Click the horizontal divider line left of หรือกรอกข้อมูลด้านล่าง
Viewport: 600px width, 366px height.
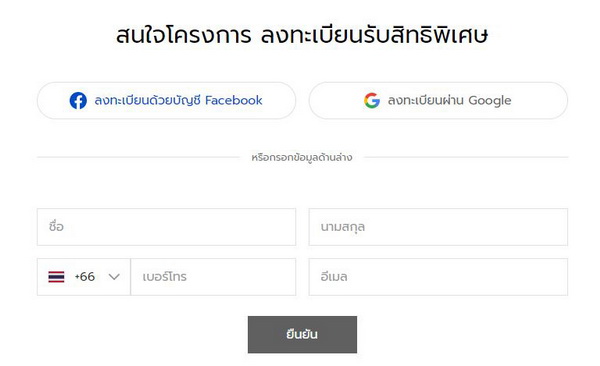[x=139, y=157]
